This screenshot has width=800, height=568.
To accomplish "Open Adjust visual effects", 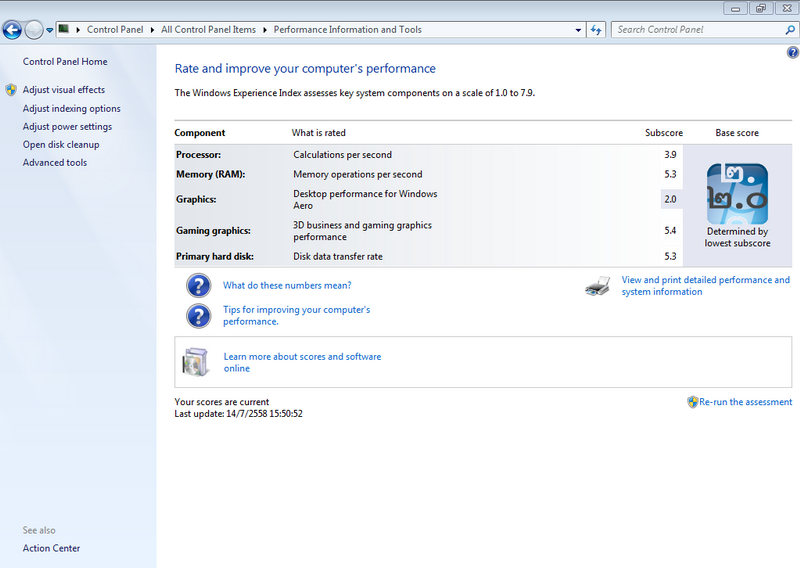I will (x=64, y=90).
